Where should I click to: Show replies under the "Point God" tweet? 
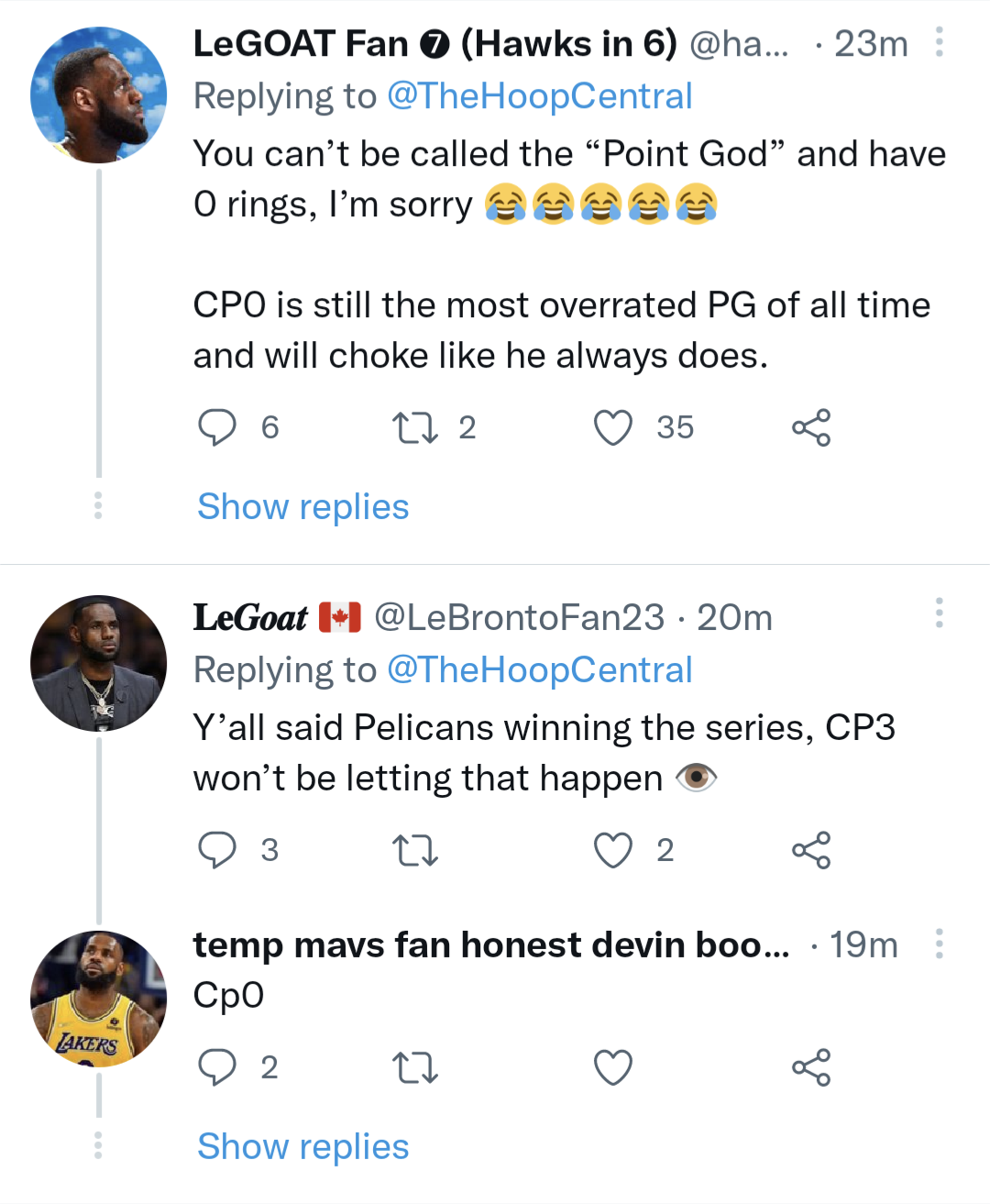click(x=303, y=507)
